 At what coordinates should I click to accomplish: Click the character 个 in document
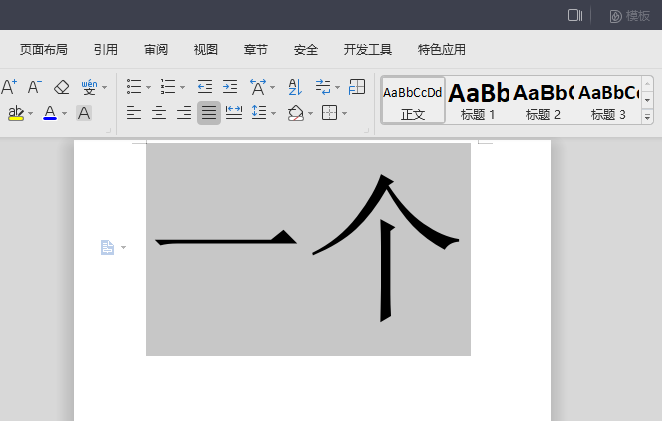[385, 248]
